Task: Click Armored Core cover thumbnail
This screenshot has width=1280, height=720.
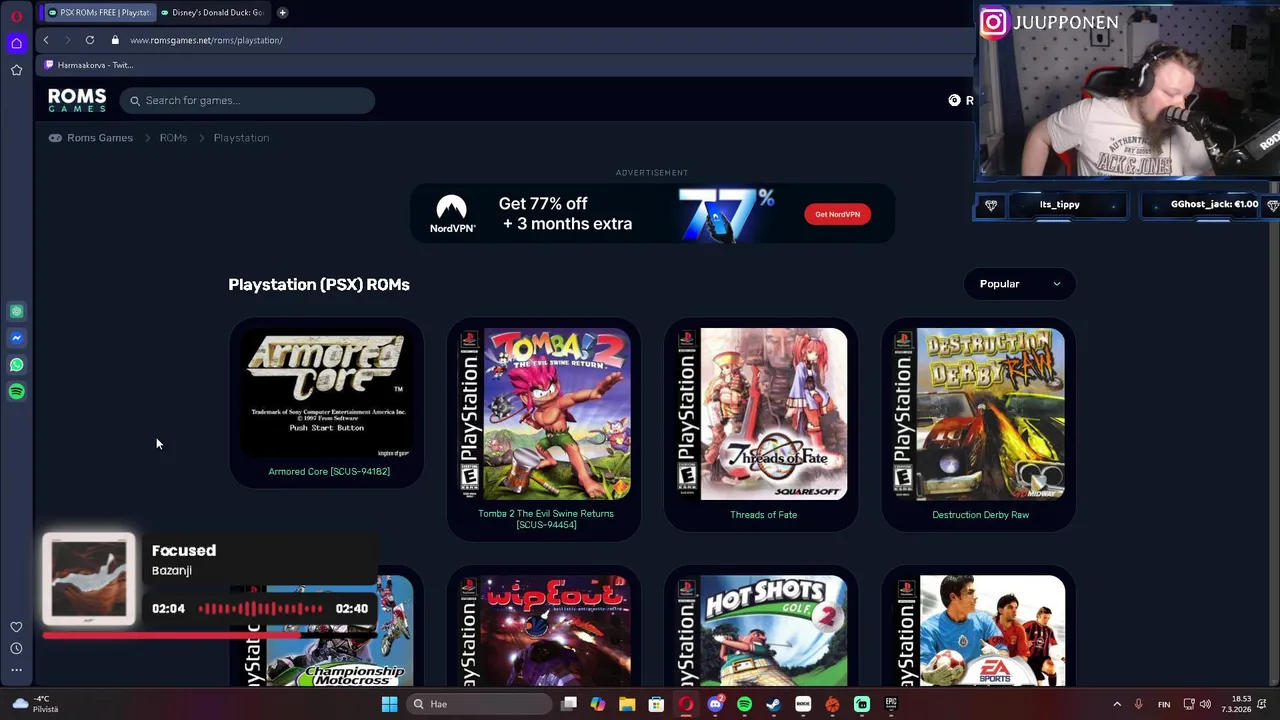Action: pos(326,392)
